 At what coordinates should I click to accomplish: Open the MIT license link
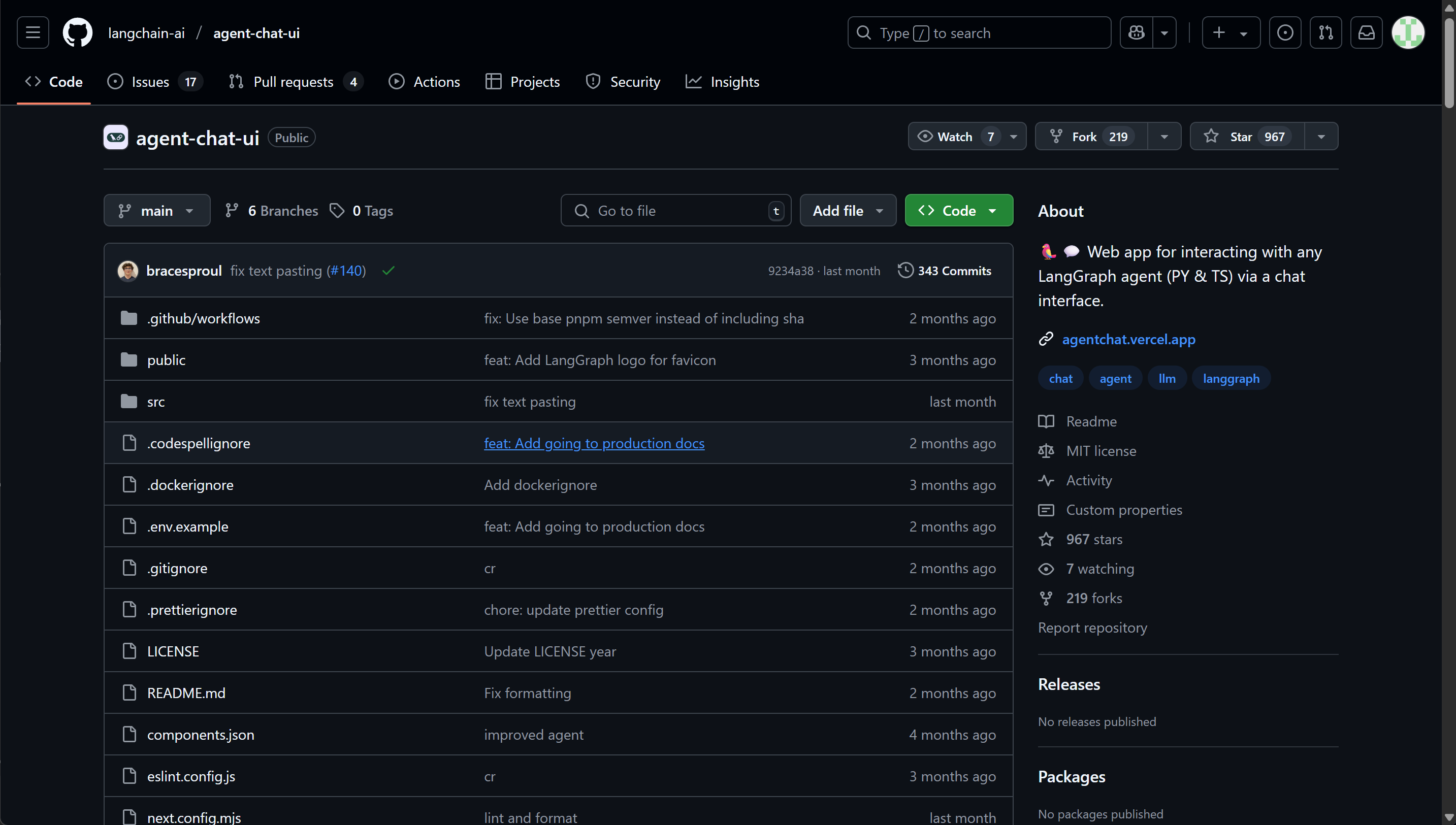(1087, 451)
